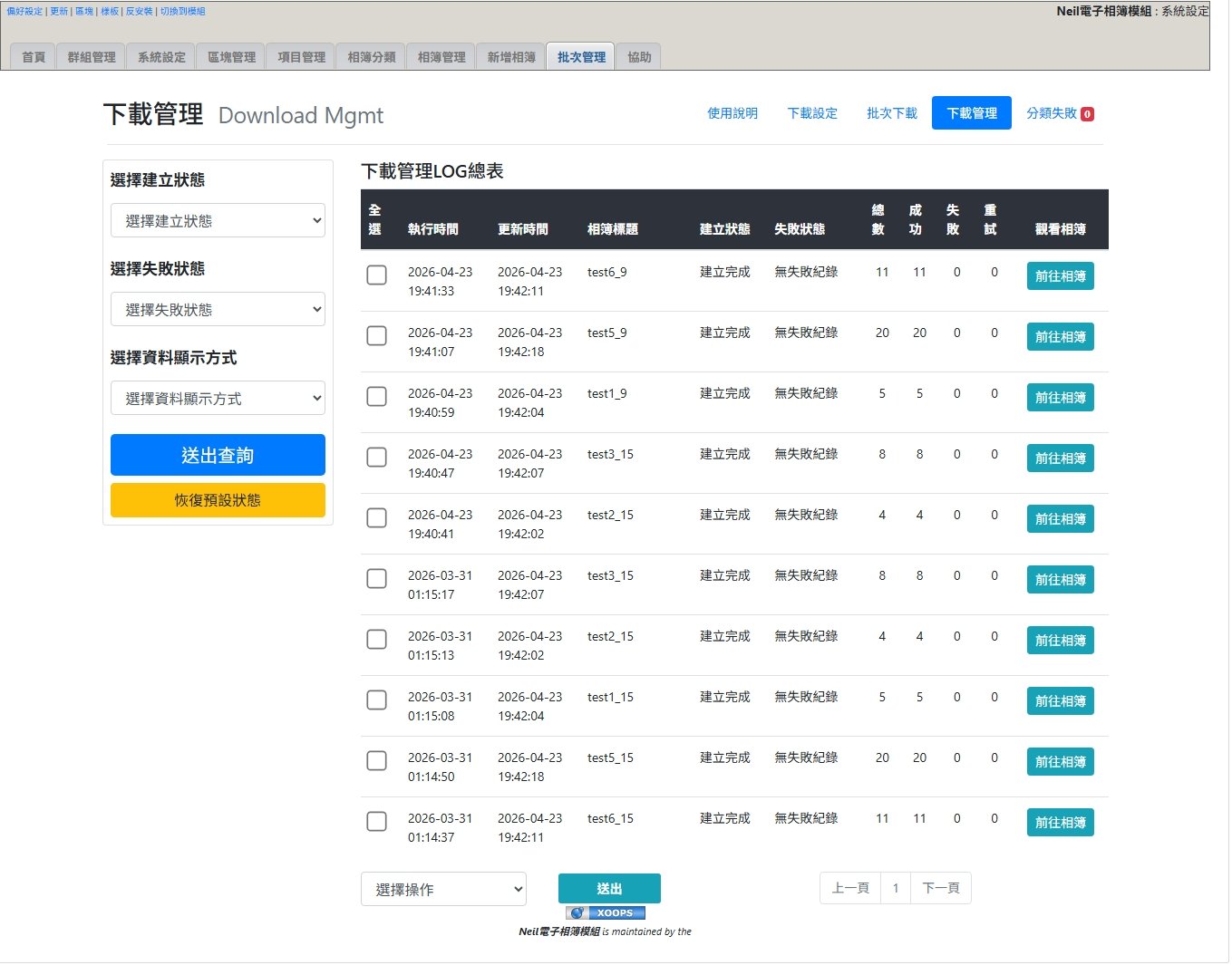This screenshot has width=1232, height=965.
Task: Click the yellow 恢復預設狀態 button
Action: click(x=218, y=500)
